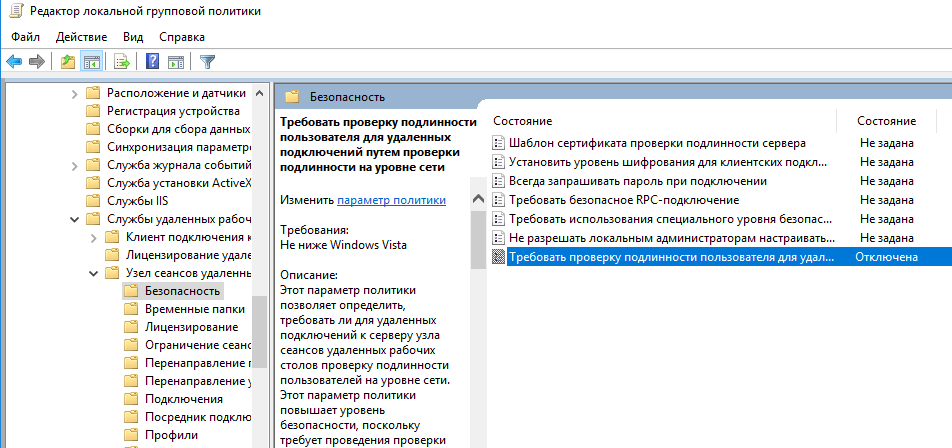Toggle the Show/Hide Console Tree icon
Image resolution: width=952 pixels, height=448 pixels.
(x=91, y=62)
